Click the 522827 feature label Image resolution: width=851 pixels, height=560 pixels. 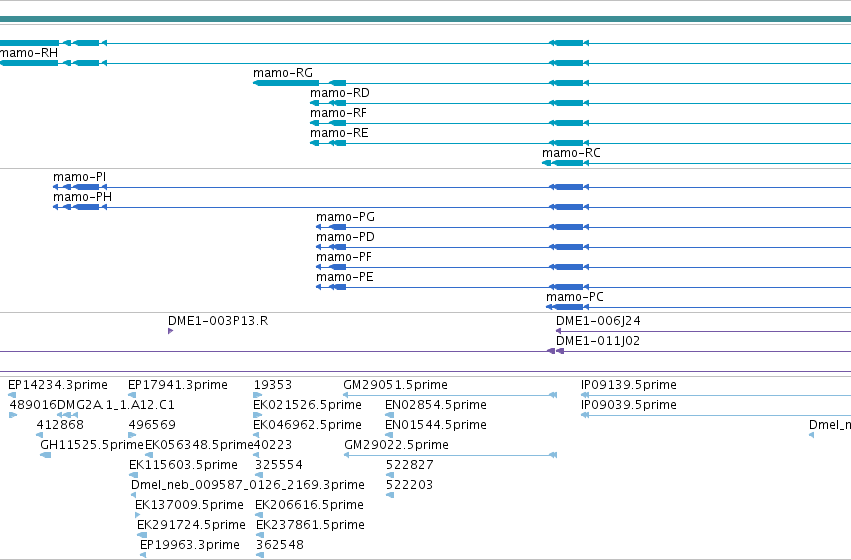[x=410, y=465]
